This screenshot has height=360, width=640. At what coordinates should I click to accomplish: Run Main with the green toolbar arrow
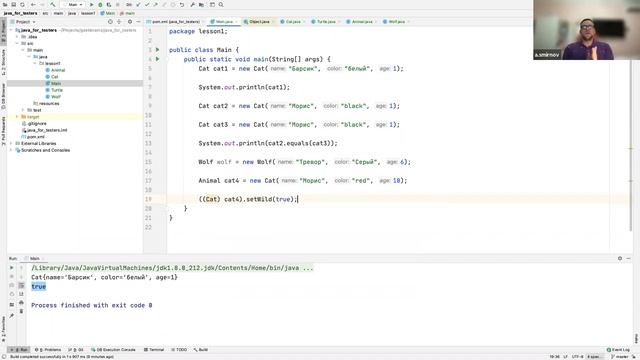click(x=91, y=4)
